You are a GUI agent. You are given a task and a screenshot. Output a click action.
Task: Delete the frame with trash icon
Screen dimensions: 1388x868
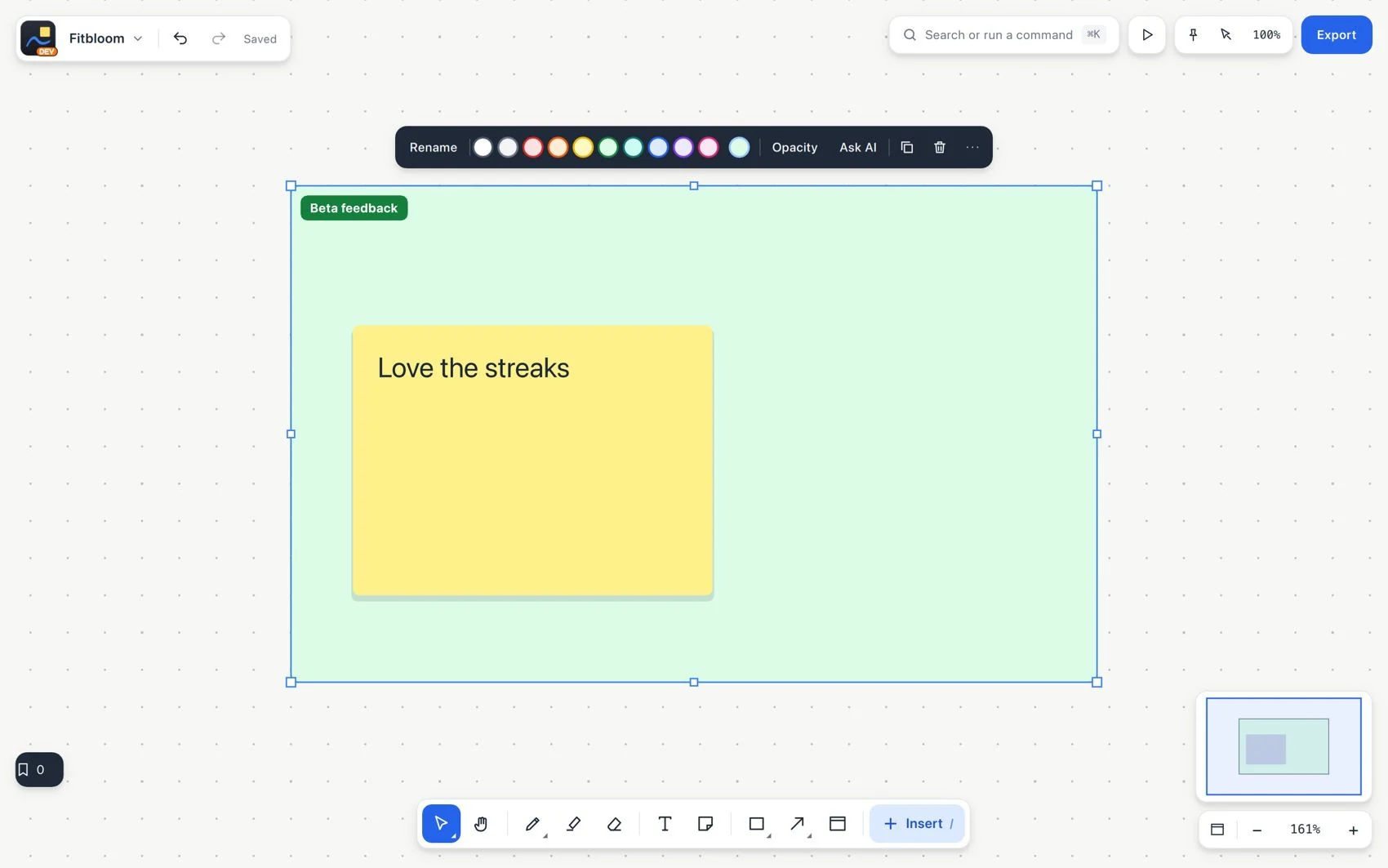click(940, 147)
